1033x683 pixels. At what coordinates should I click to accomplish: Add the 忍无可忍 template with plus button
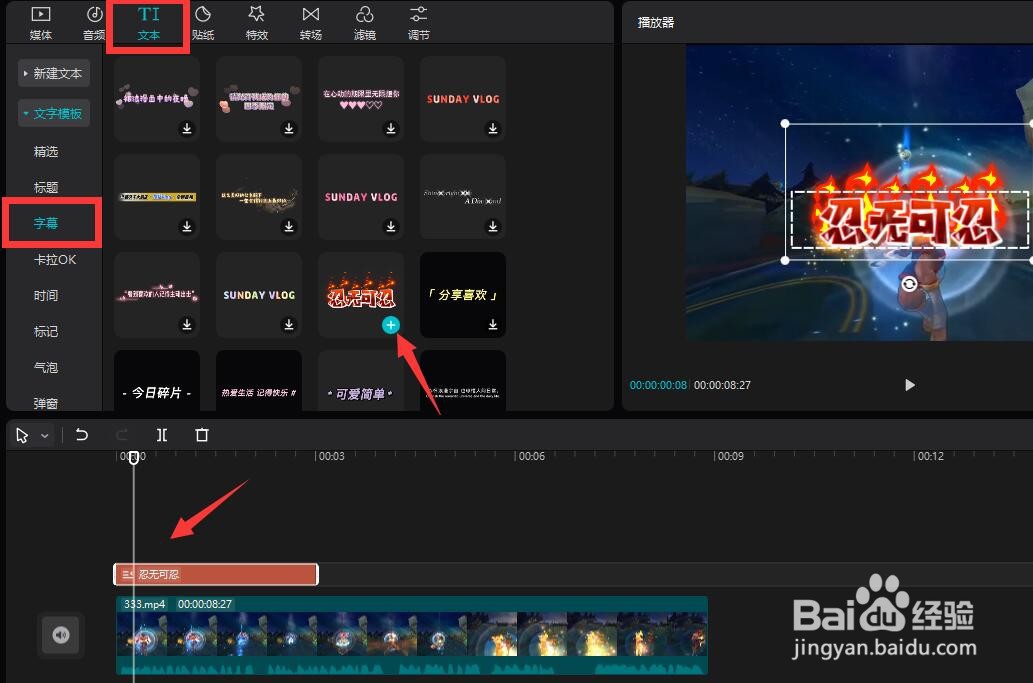pyautogui.click(x=391, y=325)
